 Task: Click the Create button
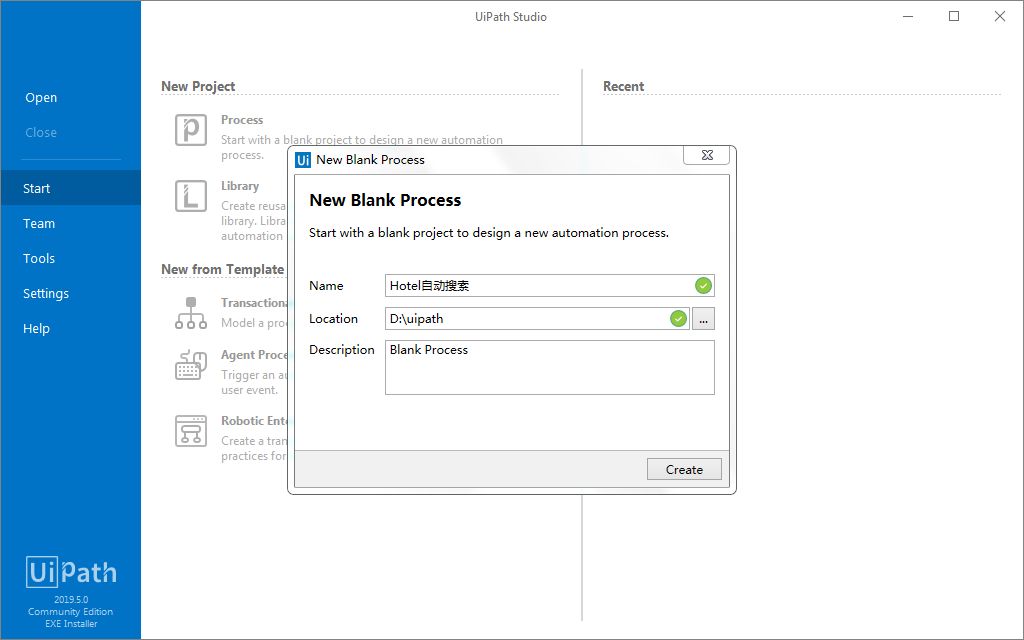[x=684, y=470]
